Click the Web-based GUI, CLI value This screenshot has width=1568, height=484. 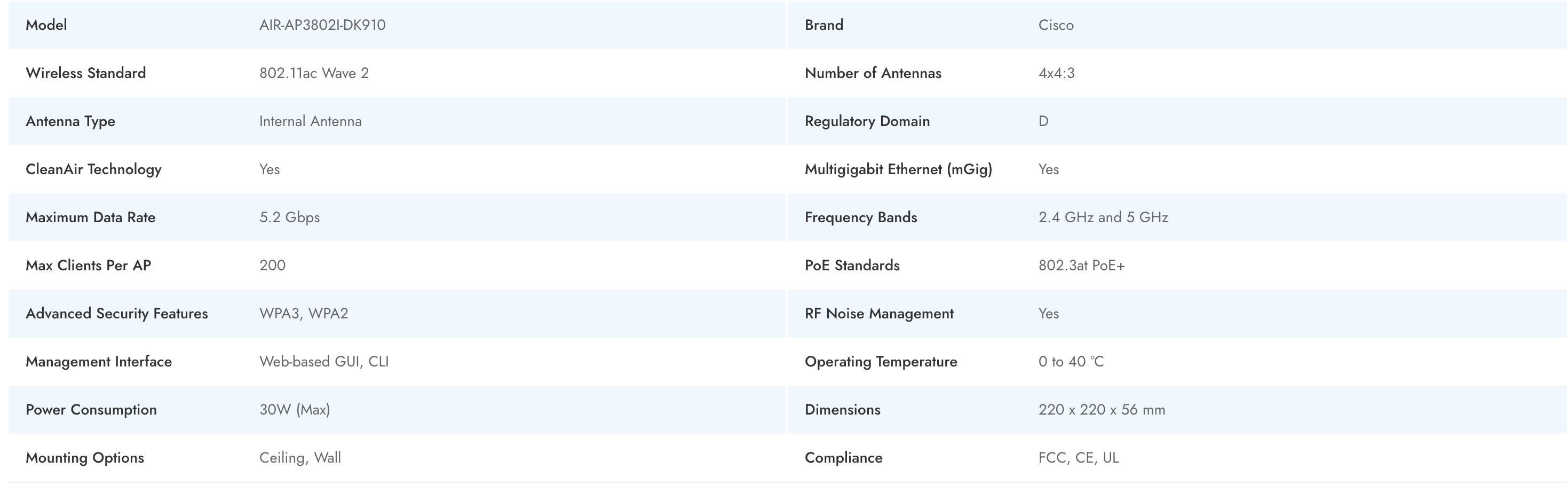323,362
